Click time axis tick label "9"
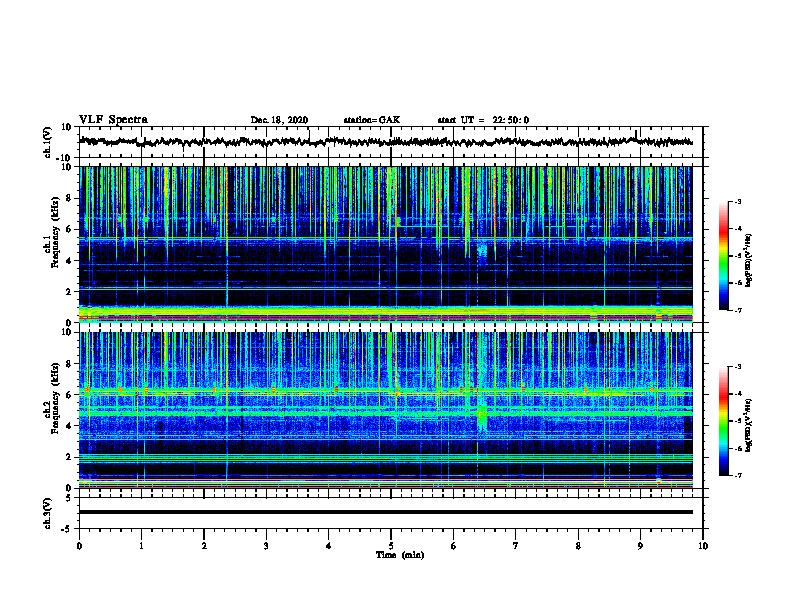The width and height of the screenshot is (792, 612). tap(640, 546)
